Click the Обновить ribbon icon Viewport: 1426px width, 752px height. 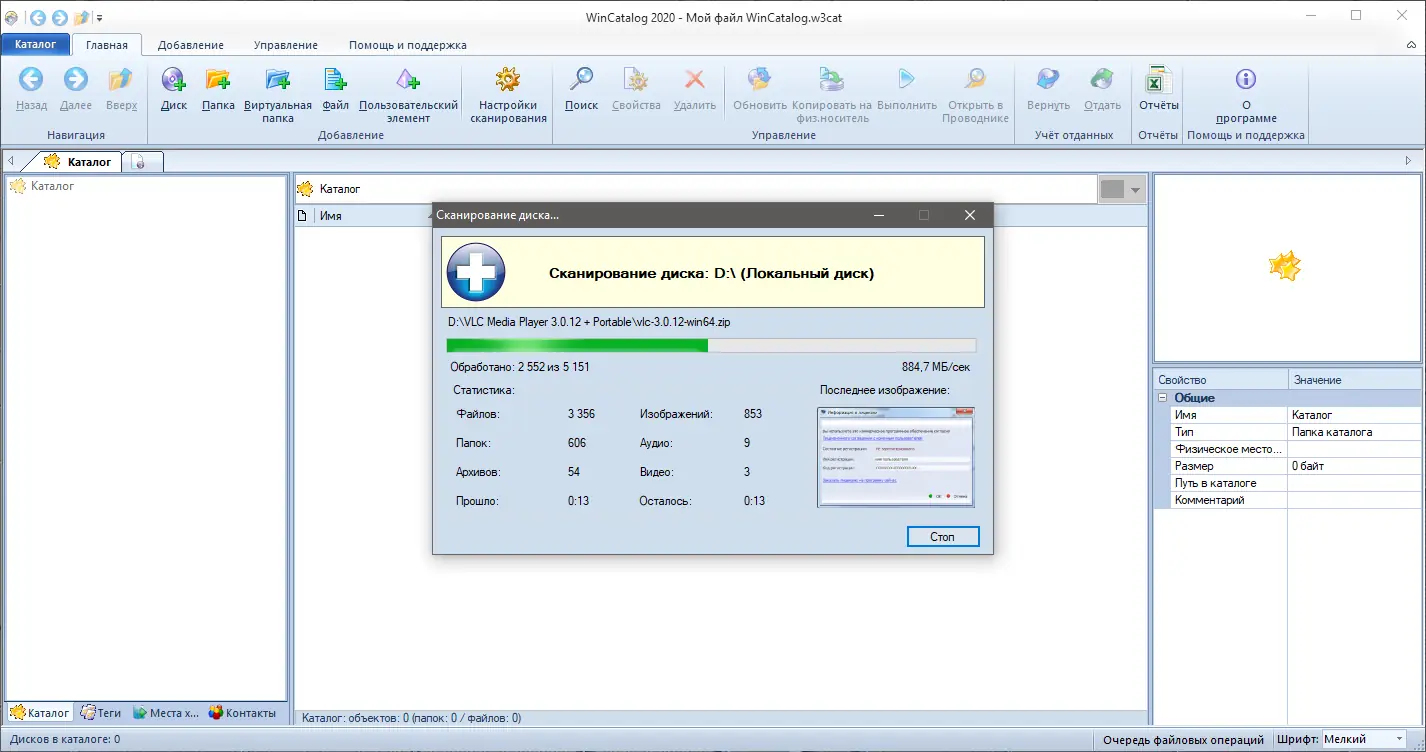tap(760, 80)
